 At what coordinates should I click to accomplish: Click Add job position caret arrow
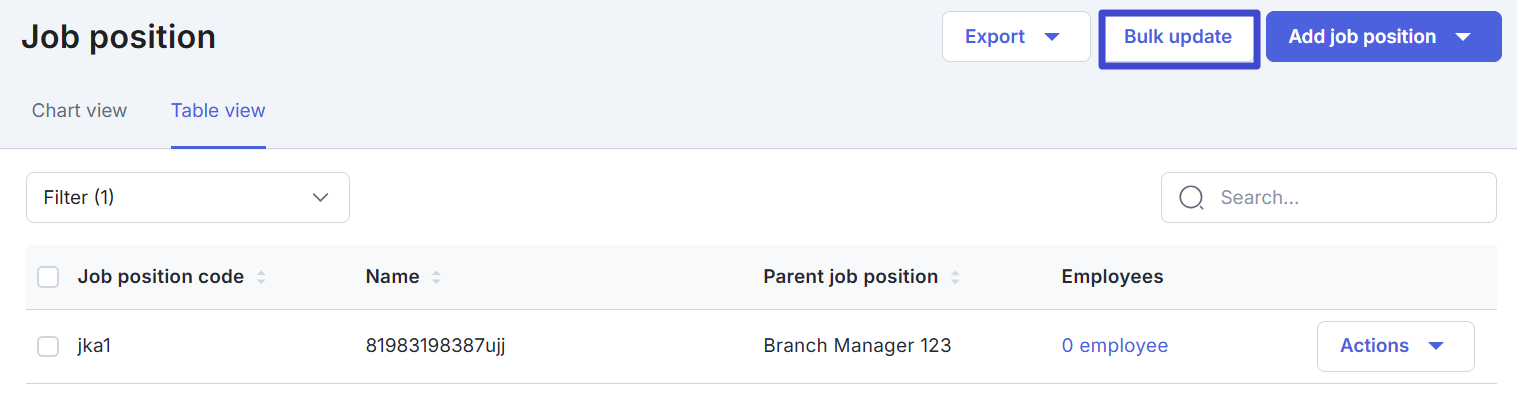[1463, 37]
